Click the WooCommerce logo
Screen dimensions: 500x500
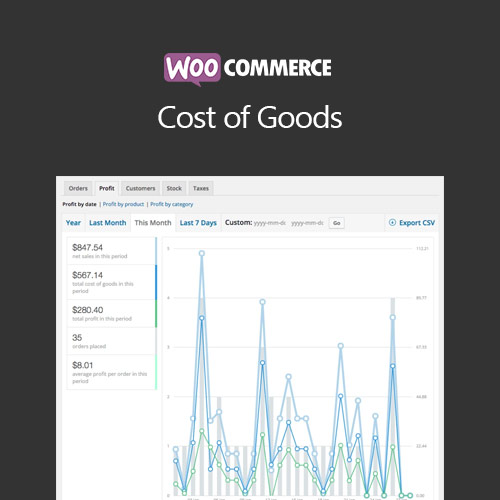point(248,69)
